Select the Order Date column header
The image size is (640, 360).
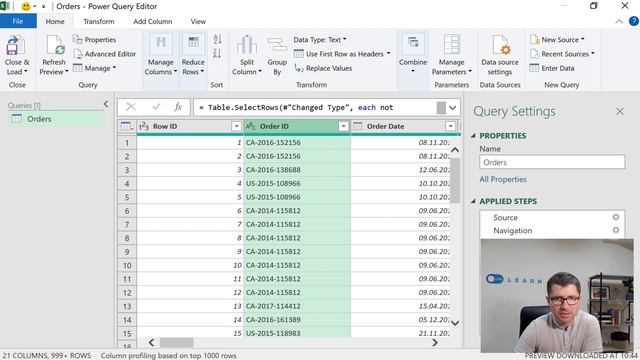[x=405, y=127]
